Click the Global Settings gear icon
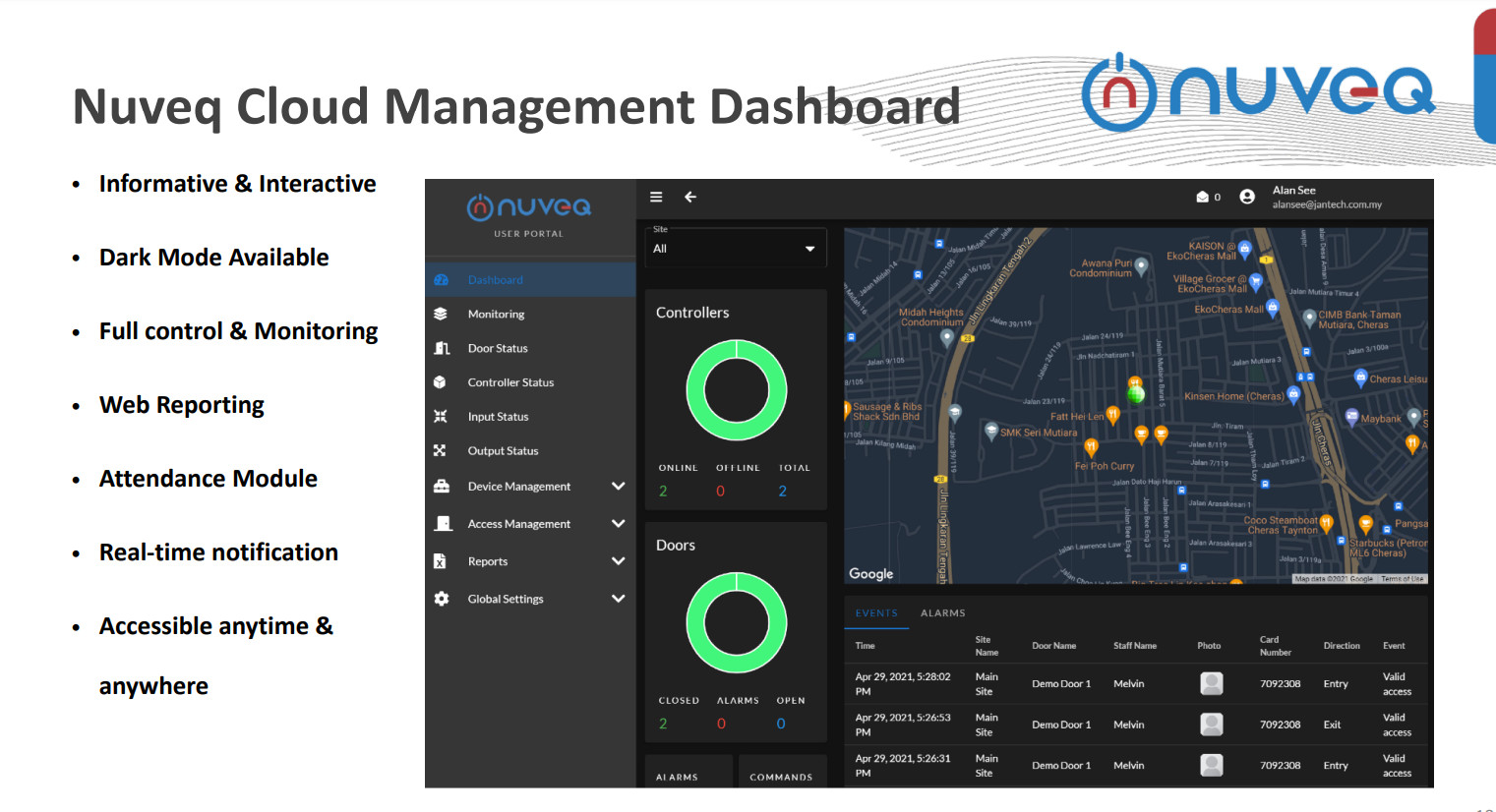 (x=442, y=599)
